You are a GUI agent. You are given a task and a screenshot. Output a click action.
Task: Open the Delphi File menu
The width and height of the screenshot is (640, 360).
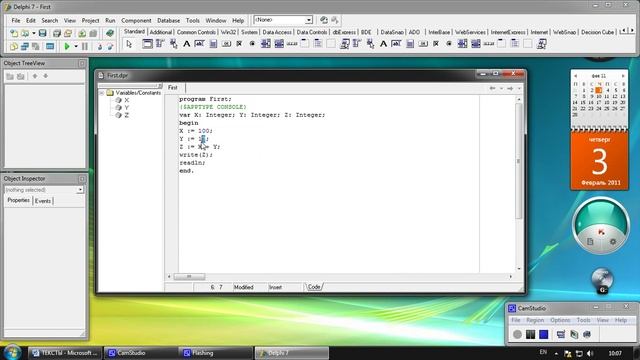pos(16,20)
